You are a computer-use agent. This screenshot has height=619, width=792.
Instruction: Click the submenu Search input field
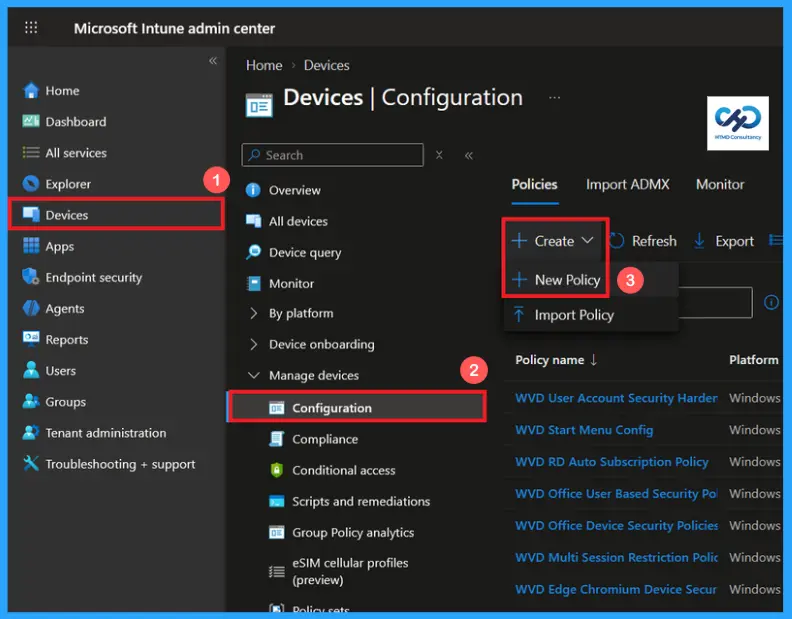tap(332, 155)
